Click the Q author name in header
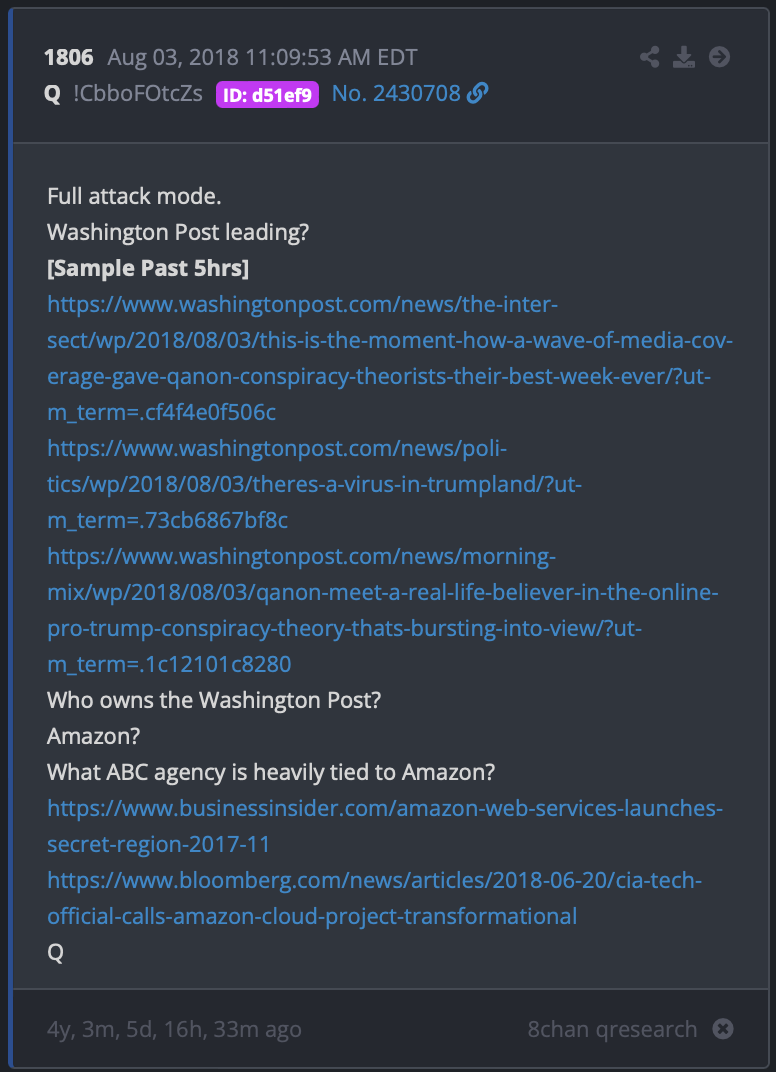This screenshot has width=776, height=1072. (52, 94)
